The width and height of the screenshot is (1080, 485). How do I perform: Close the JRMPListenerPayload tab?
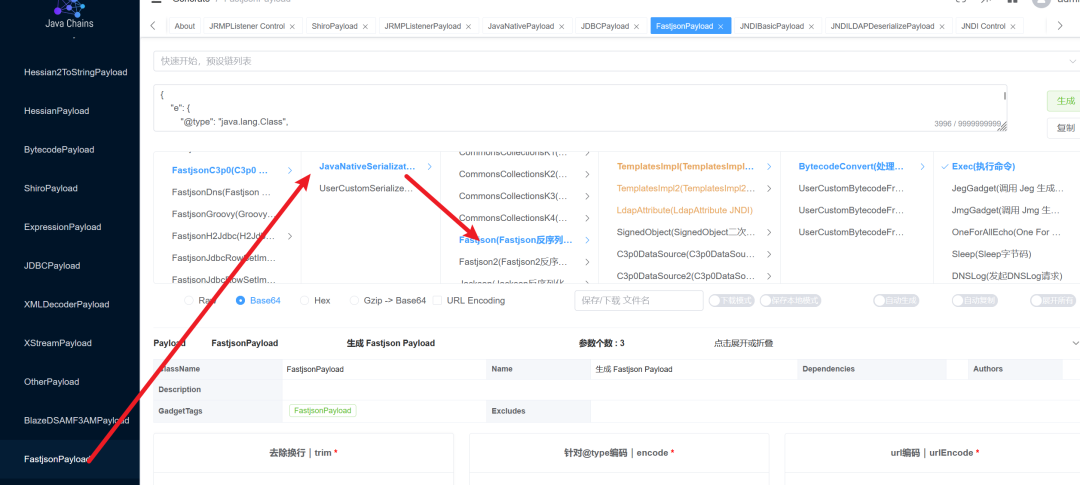click(468, 26)
